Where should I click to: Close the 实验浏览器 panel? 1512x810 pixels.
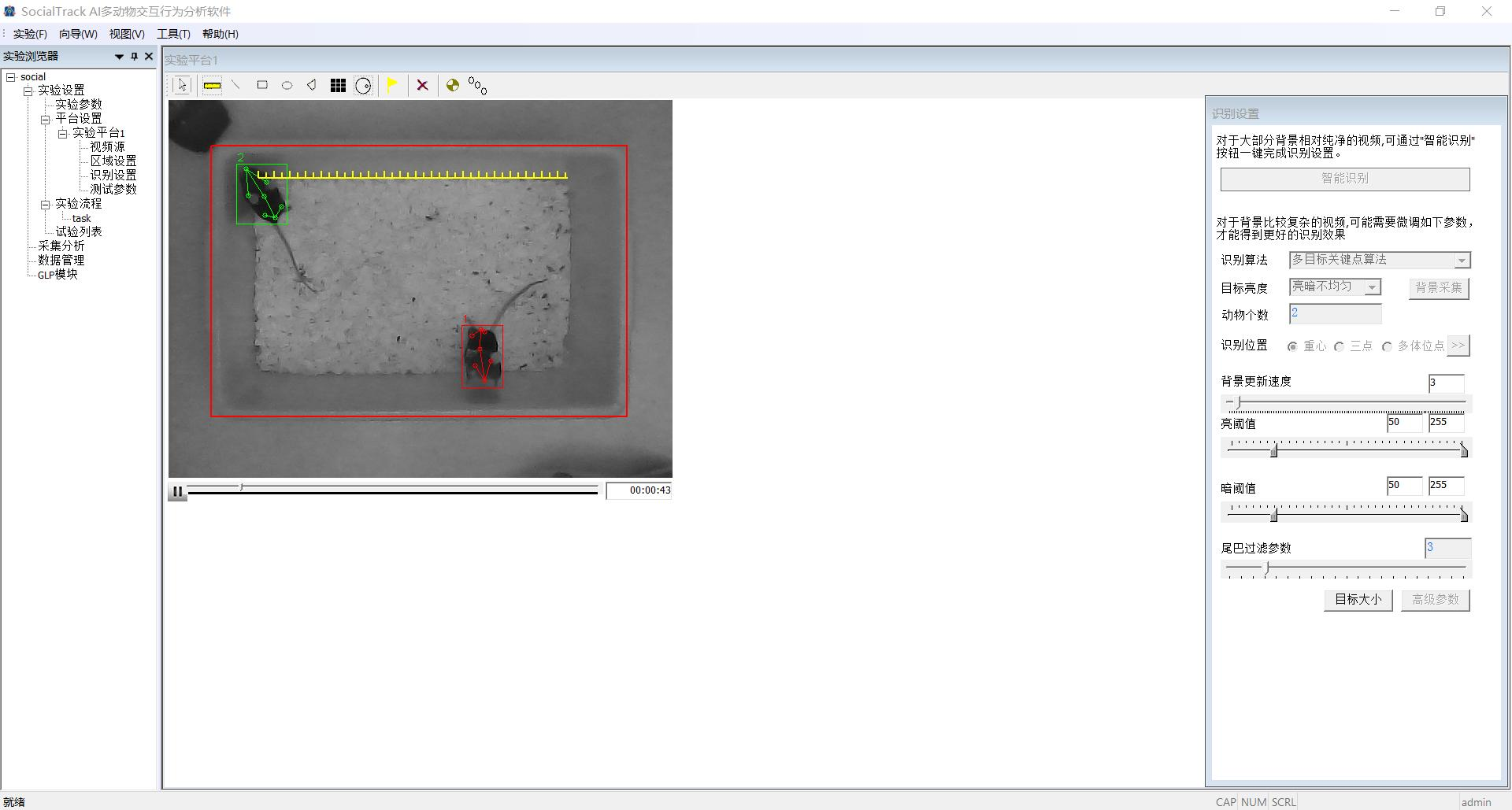pyautogui.click(x=148, y=56)
